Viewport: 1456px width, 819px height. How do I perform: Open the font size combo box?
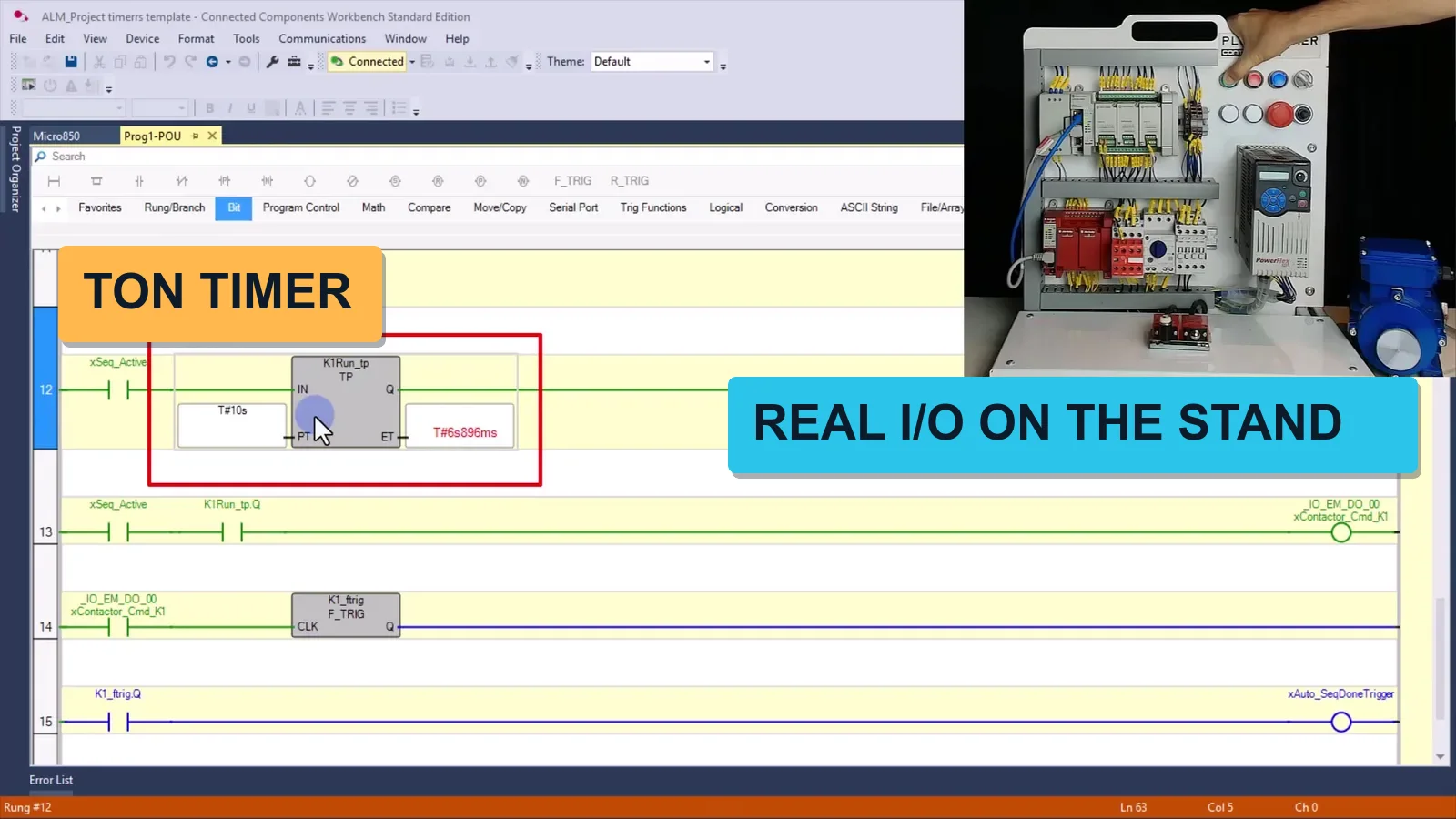tap(159, 108)
